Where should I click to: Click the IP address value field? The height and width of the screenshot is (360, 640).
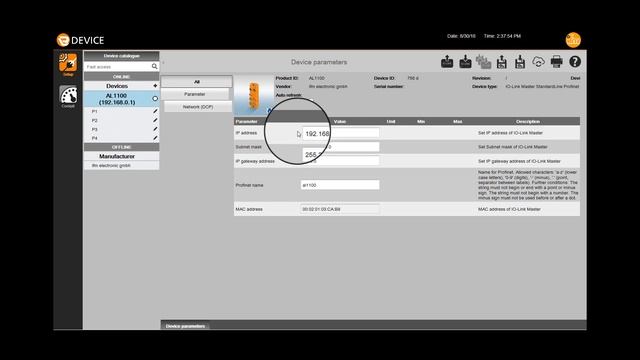340,133
